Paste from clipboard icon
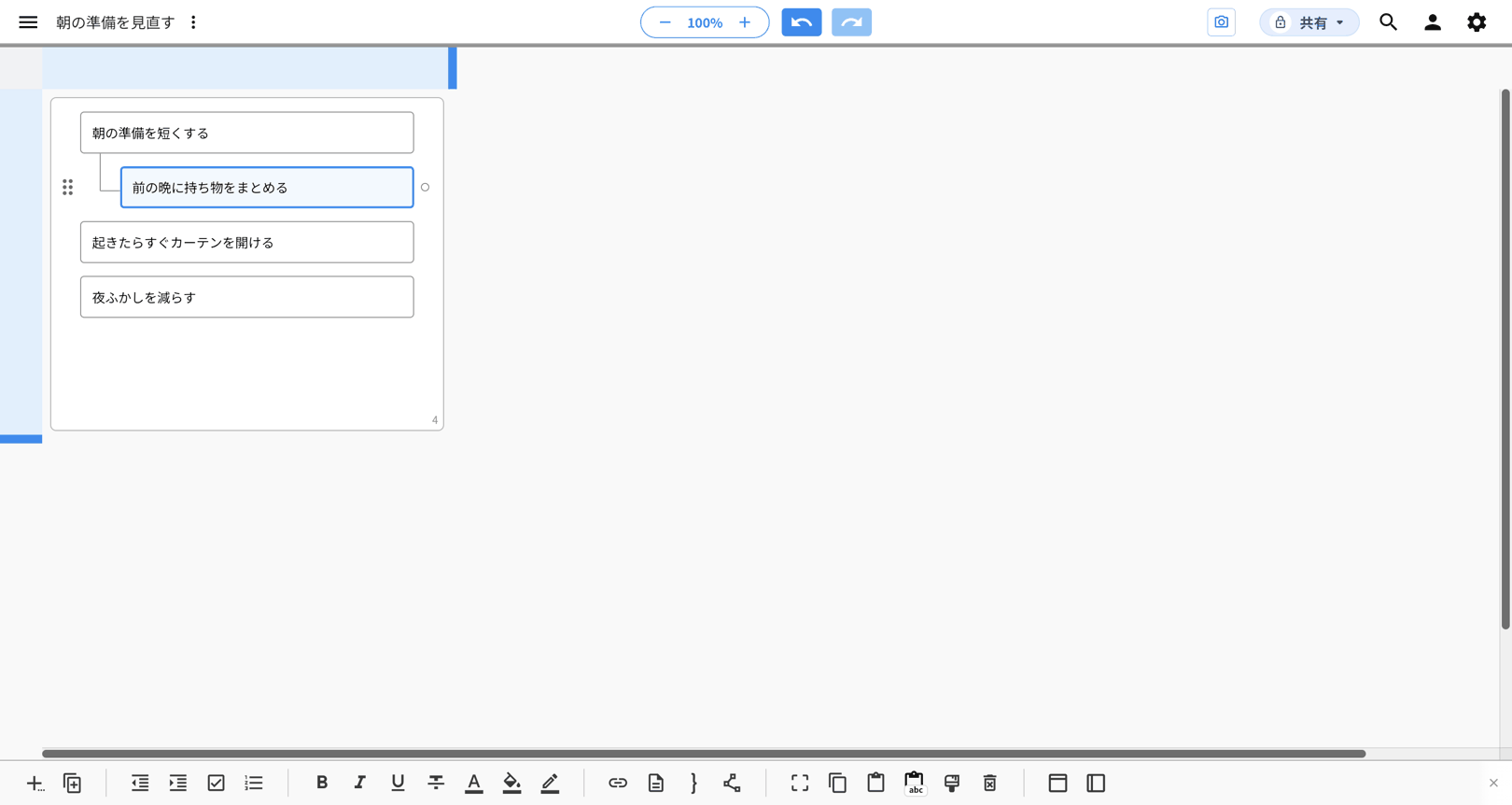 [x=875, y=783]
